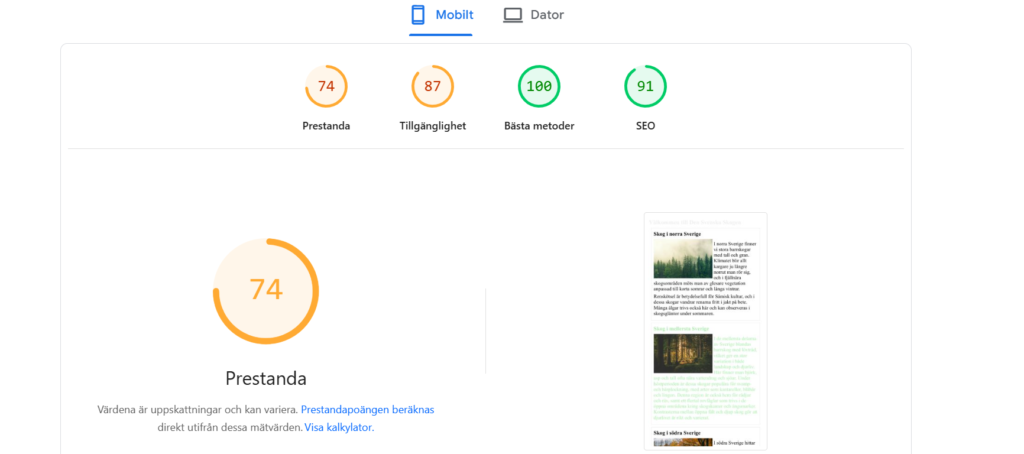Open the 'Visa kalkylator' link
Screen dimensions: 1024x454
tap(338, 427)
